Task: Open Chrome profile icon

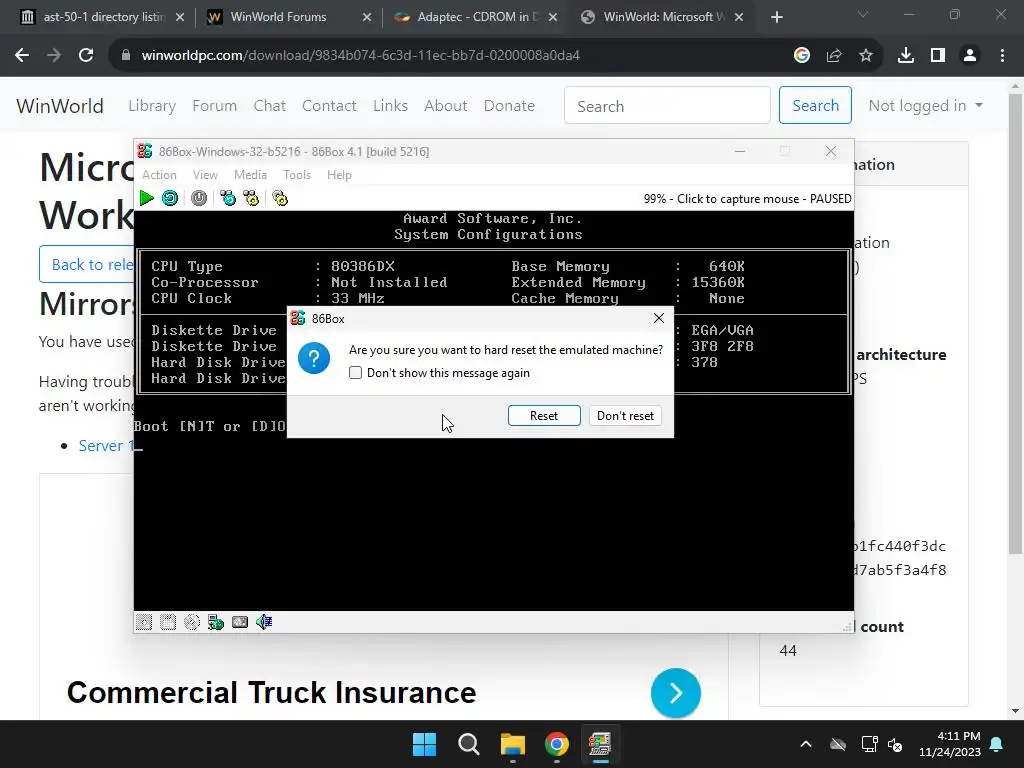Action: pos(970,56)
